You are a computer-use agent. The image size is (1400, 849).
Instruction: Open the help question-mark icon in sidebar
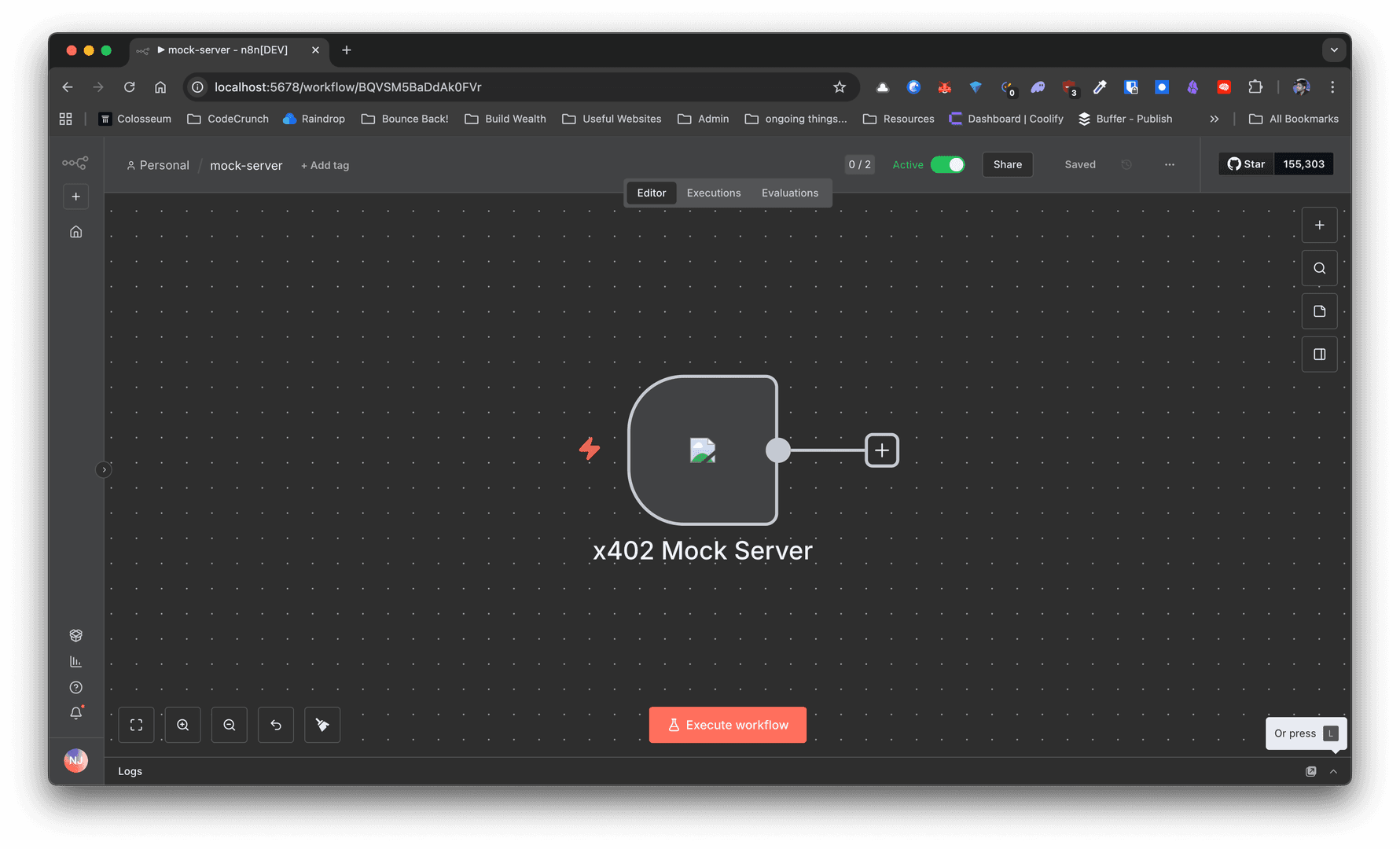pyautogui.click(x=75, y=686)
